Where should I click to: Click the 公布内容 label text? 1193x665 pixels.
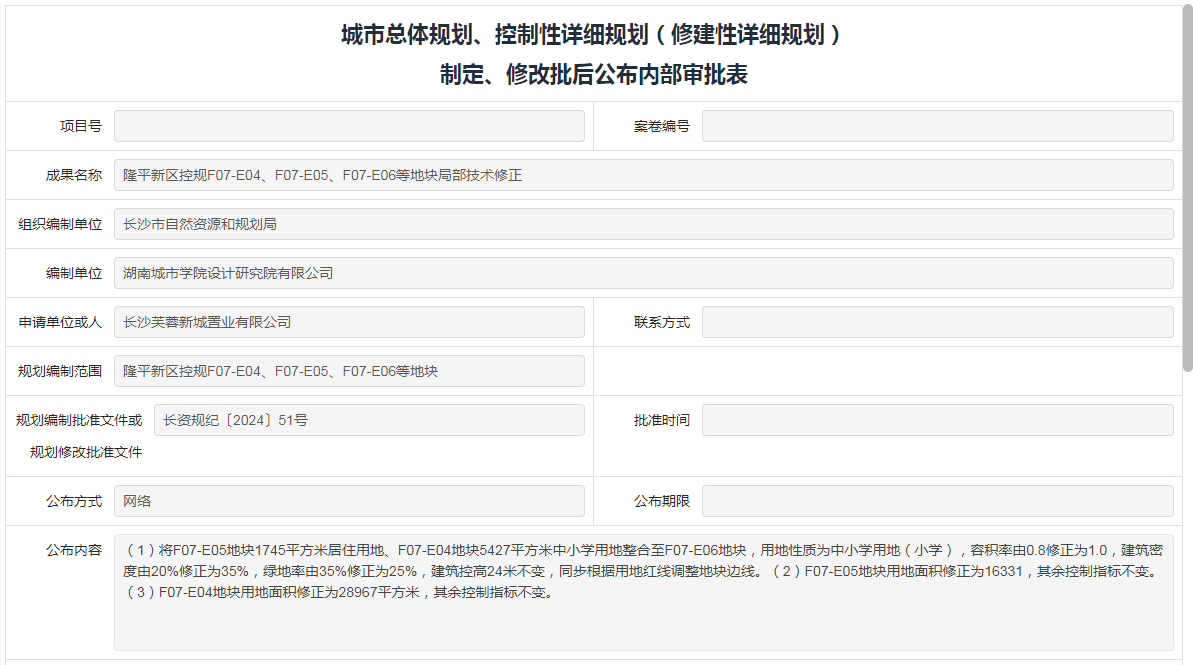(73, 550)
